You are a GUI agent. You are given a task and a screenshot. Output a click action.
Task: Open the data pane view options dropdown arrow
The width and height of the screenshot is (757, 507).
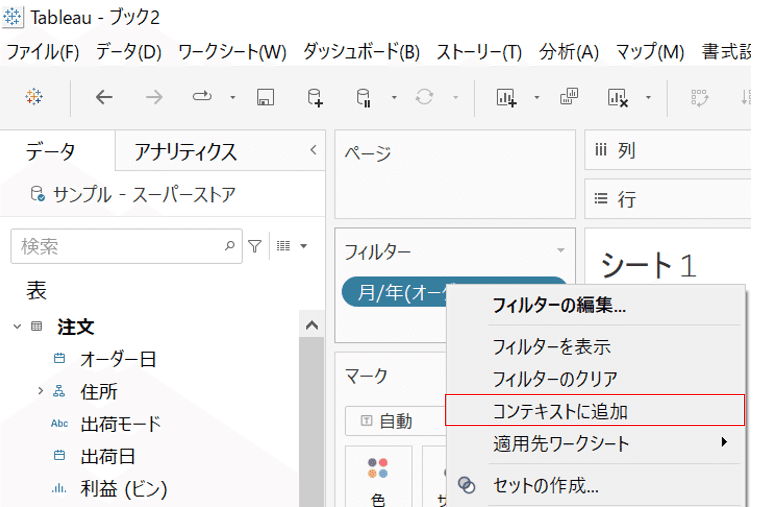pos(304,246)
